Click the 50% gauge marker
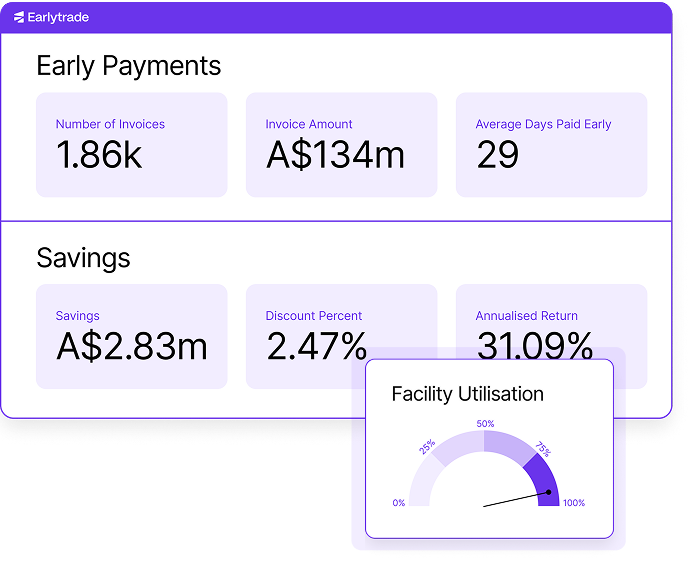Image resolution: width=692 pixels, height=561 pixels. (485, 424)
